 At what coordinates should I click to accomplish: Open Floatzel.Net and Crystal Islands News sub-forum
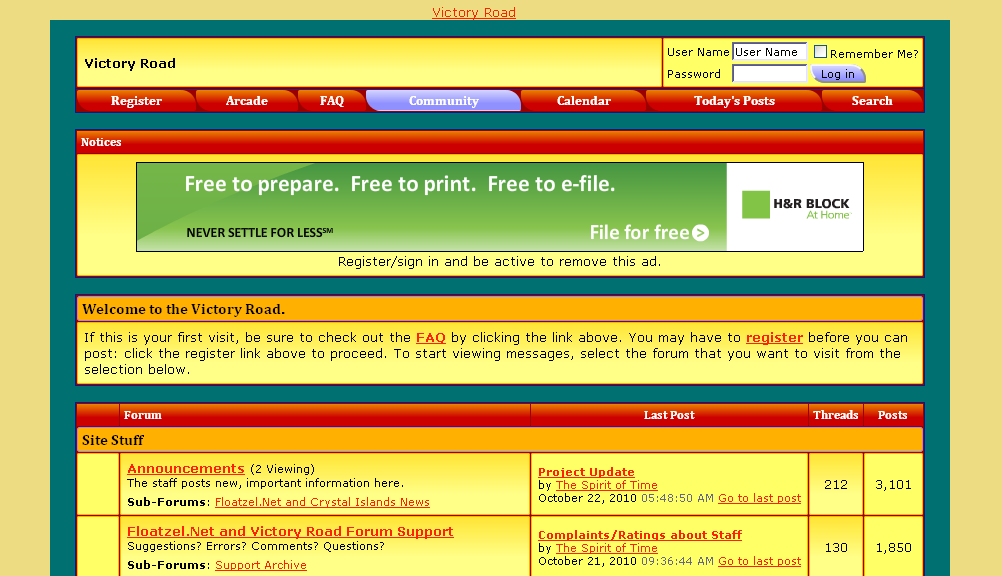[322, 502]
